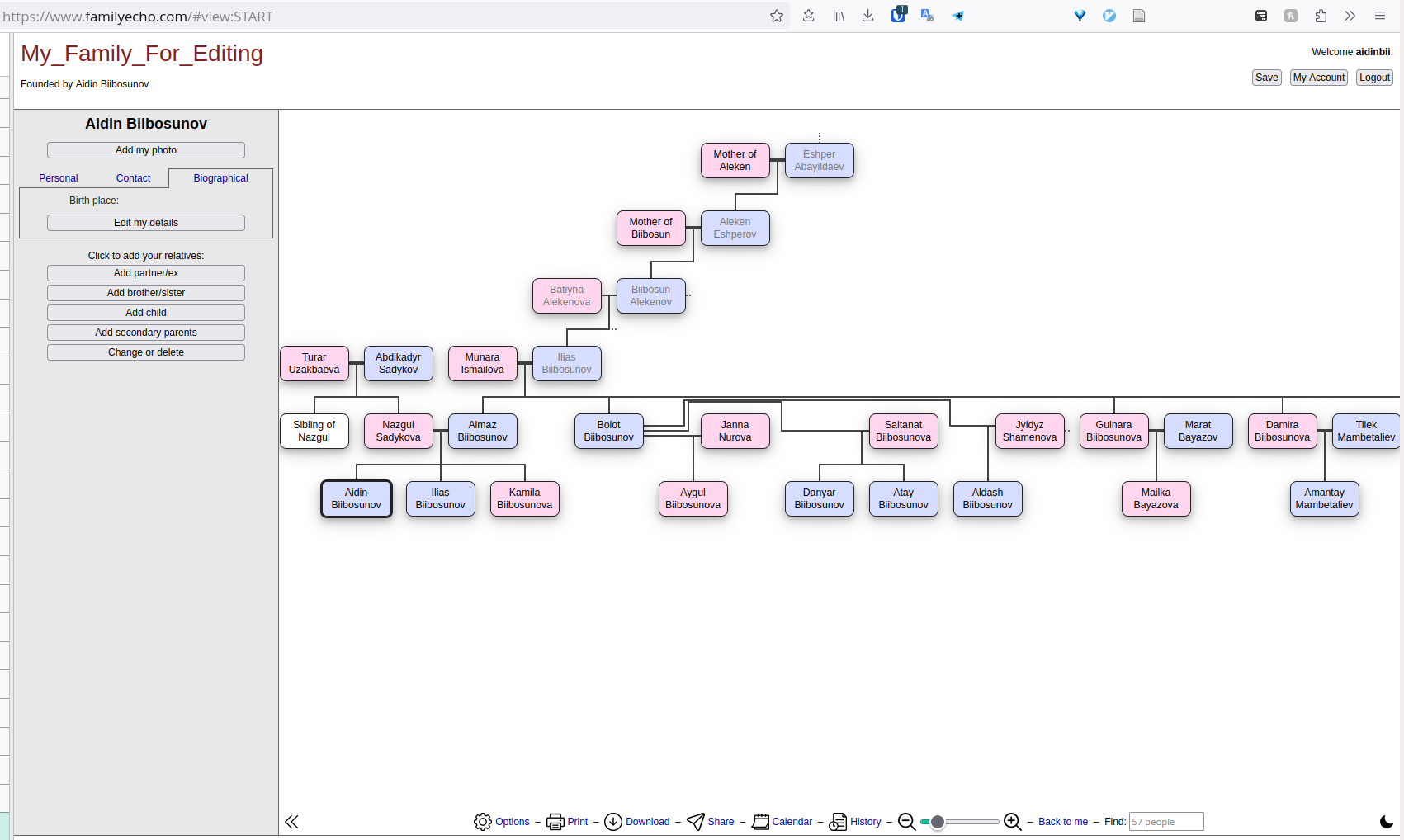The image size is (1404, 840).
Task: Select Aleken Eshperov node
Action: coord(735,228)
